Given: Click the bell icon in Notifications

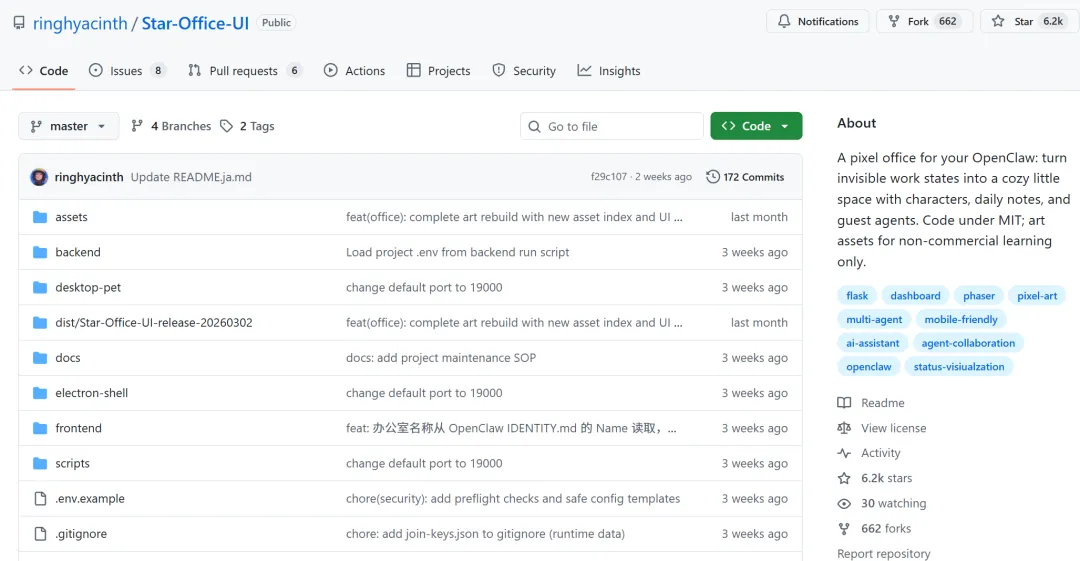Looking at the screenshot, I should point(784,21).
